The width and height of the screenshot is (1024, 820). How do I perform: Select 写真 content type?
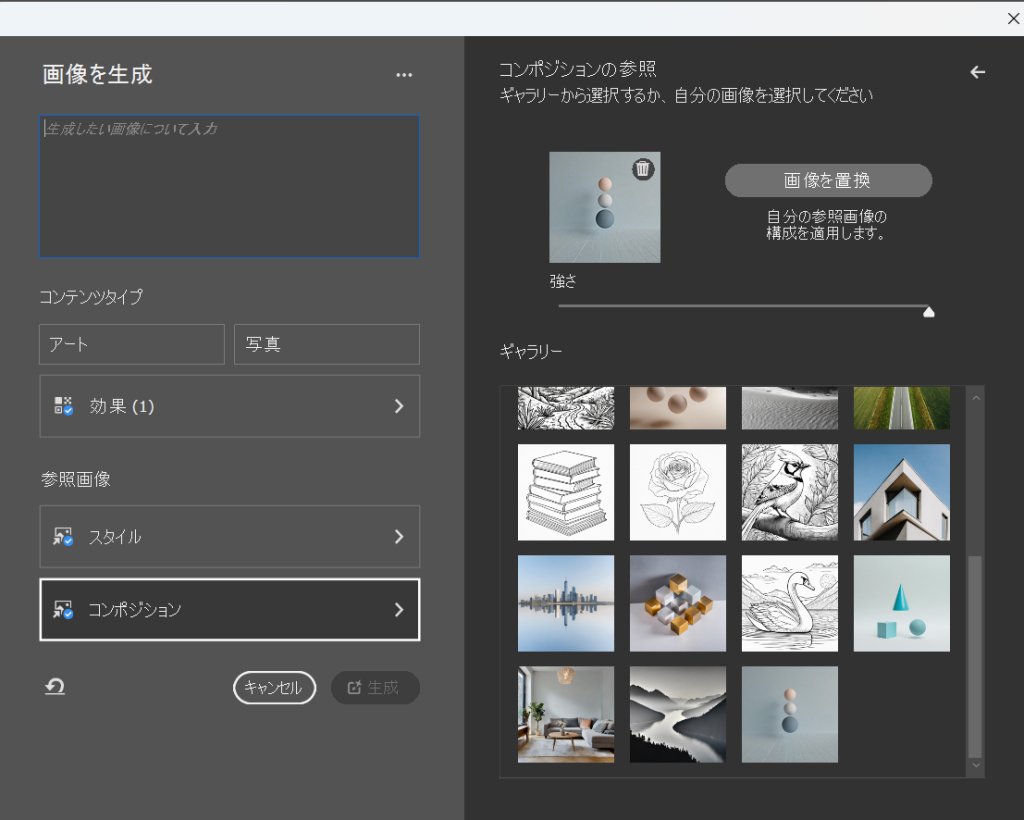[x=326, y=344]
